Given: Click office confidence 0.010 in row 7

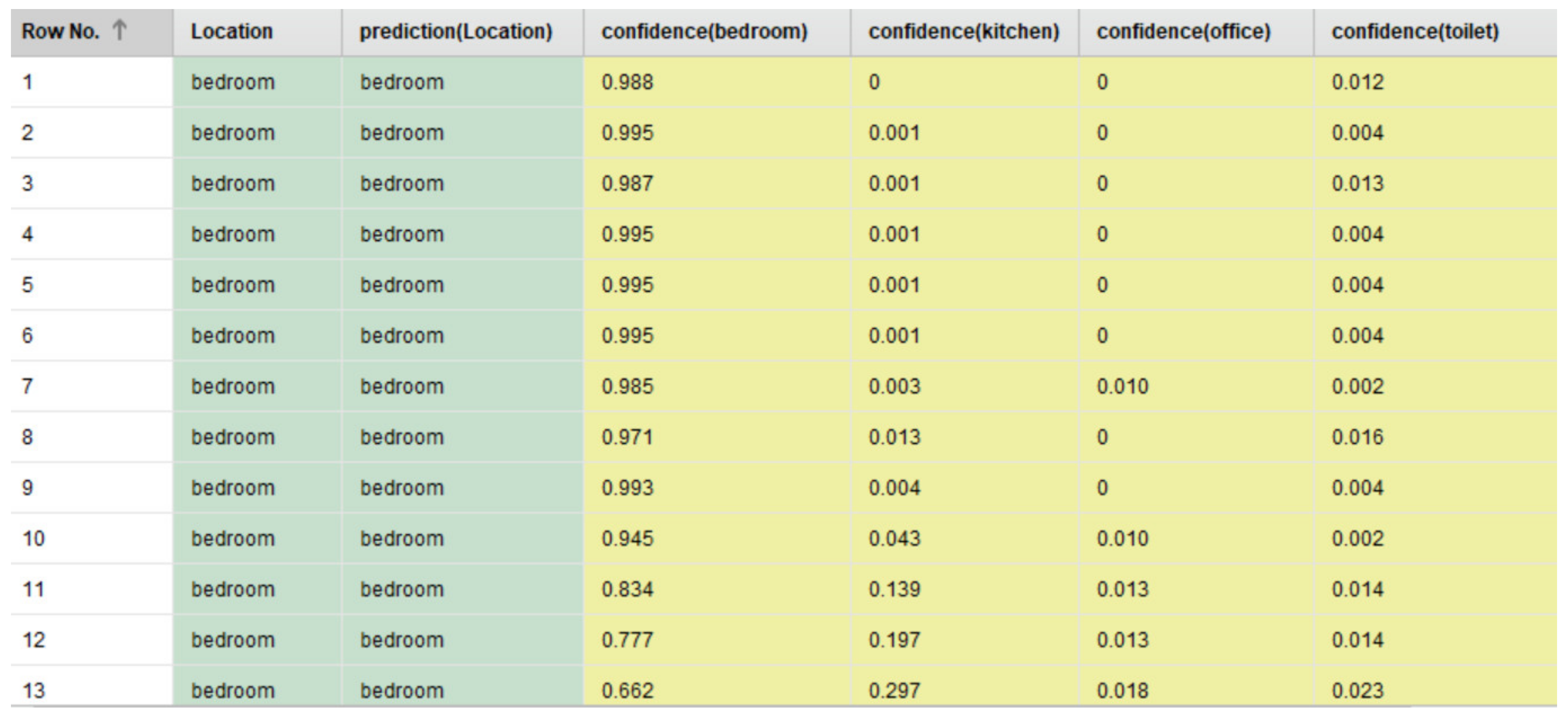Looking at the screenshot, I should 1122,386.
